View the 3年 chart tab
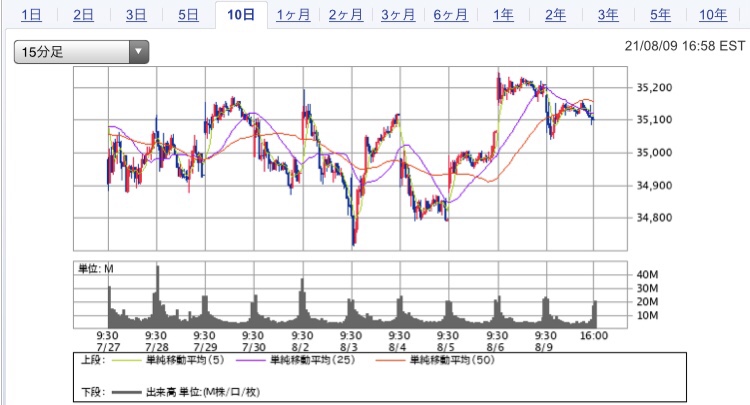The image size is (750, 405). [607, 14]
